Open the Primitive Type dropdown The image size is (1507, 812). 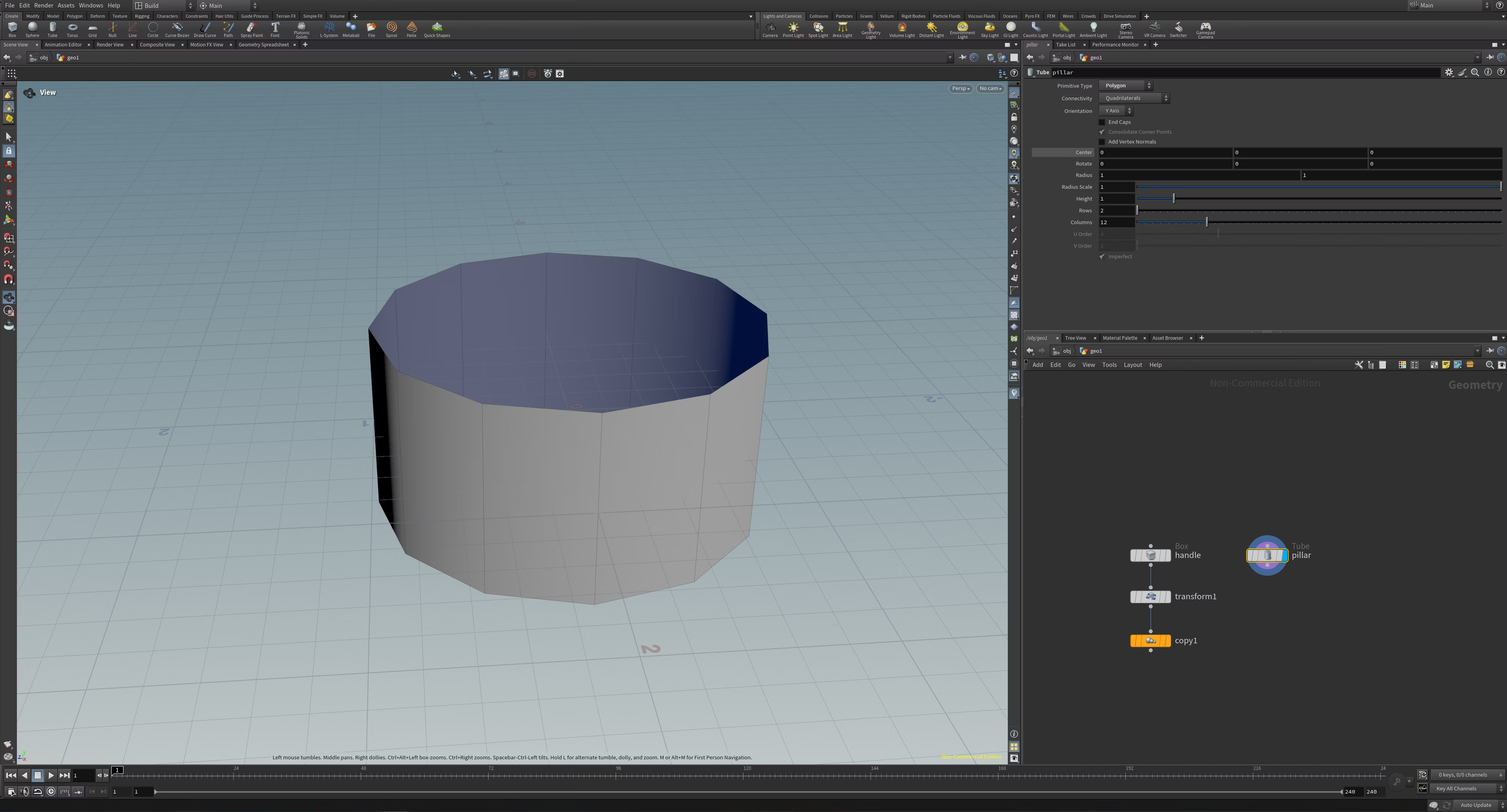[1125, 86]
